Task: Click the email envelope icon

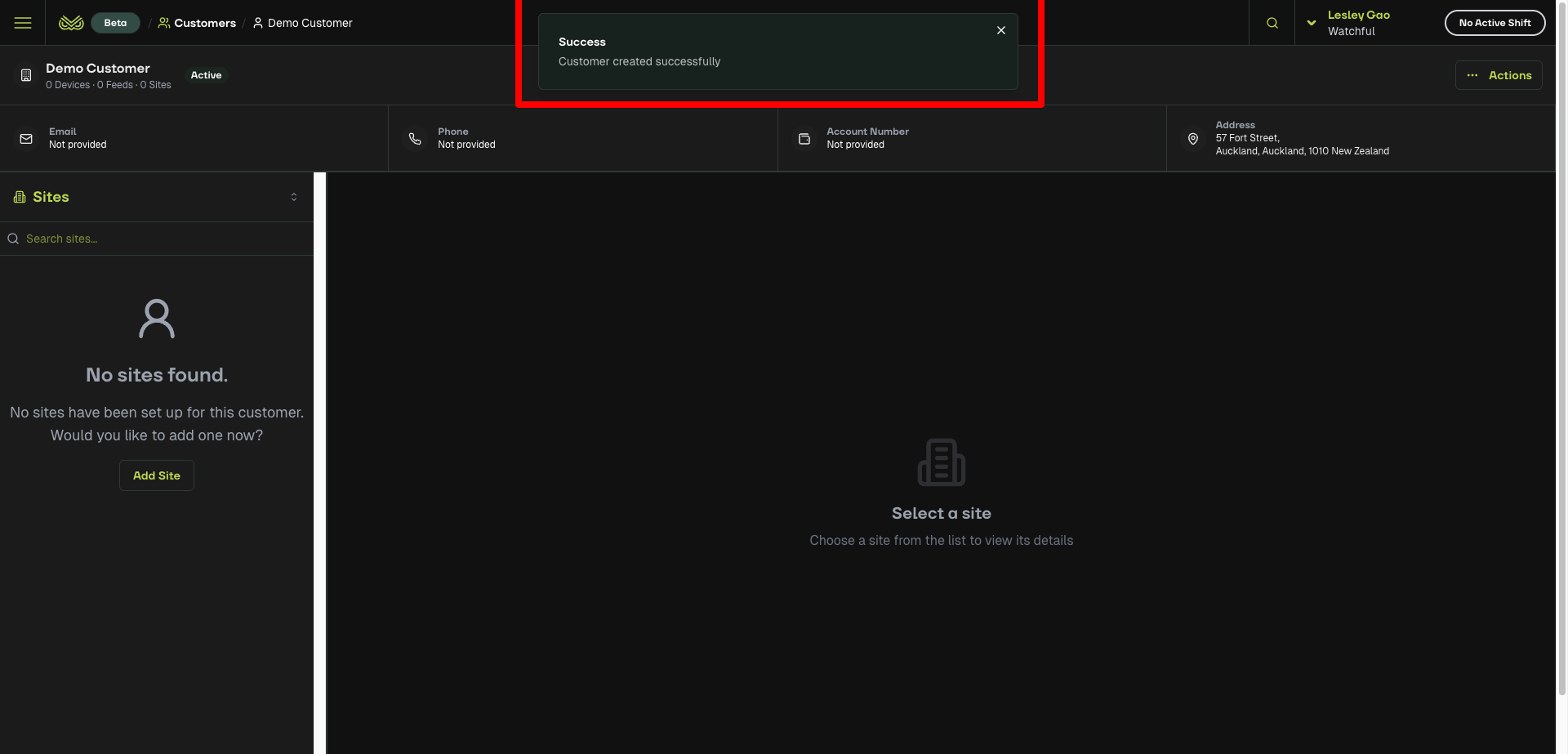Action: coord(26,139)
